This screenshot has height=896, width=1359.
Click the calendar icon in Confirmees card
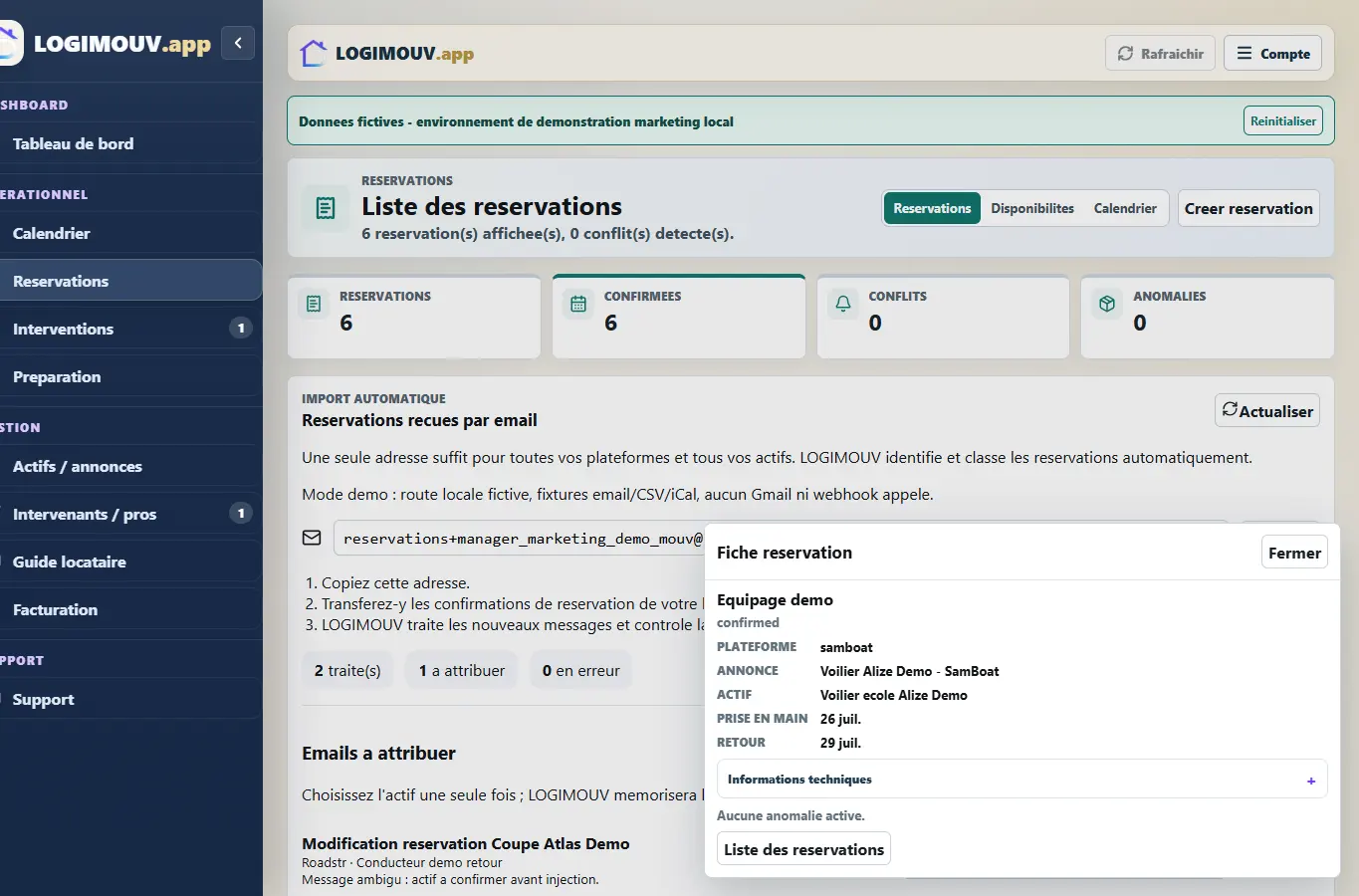[x=578, y=304]
